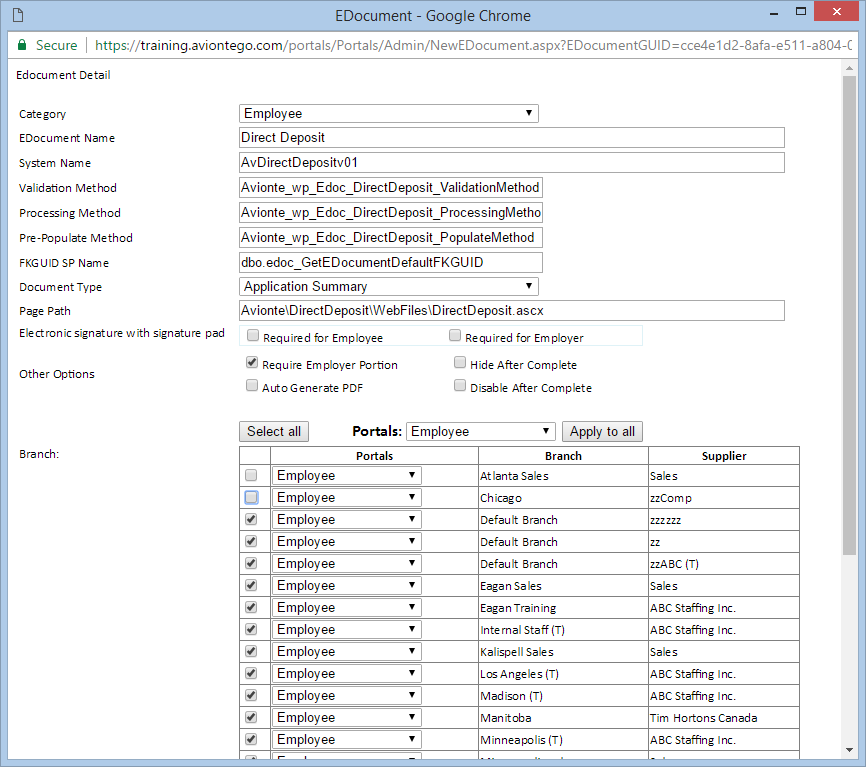The width and height of the screenshot is (866, 767).
Task: Check Required for Employee signature box
Action: click(x=253, y=335)
